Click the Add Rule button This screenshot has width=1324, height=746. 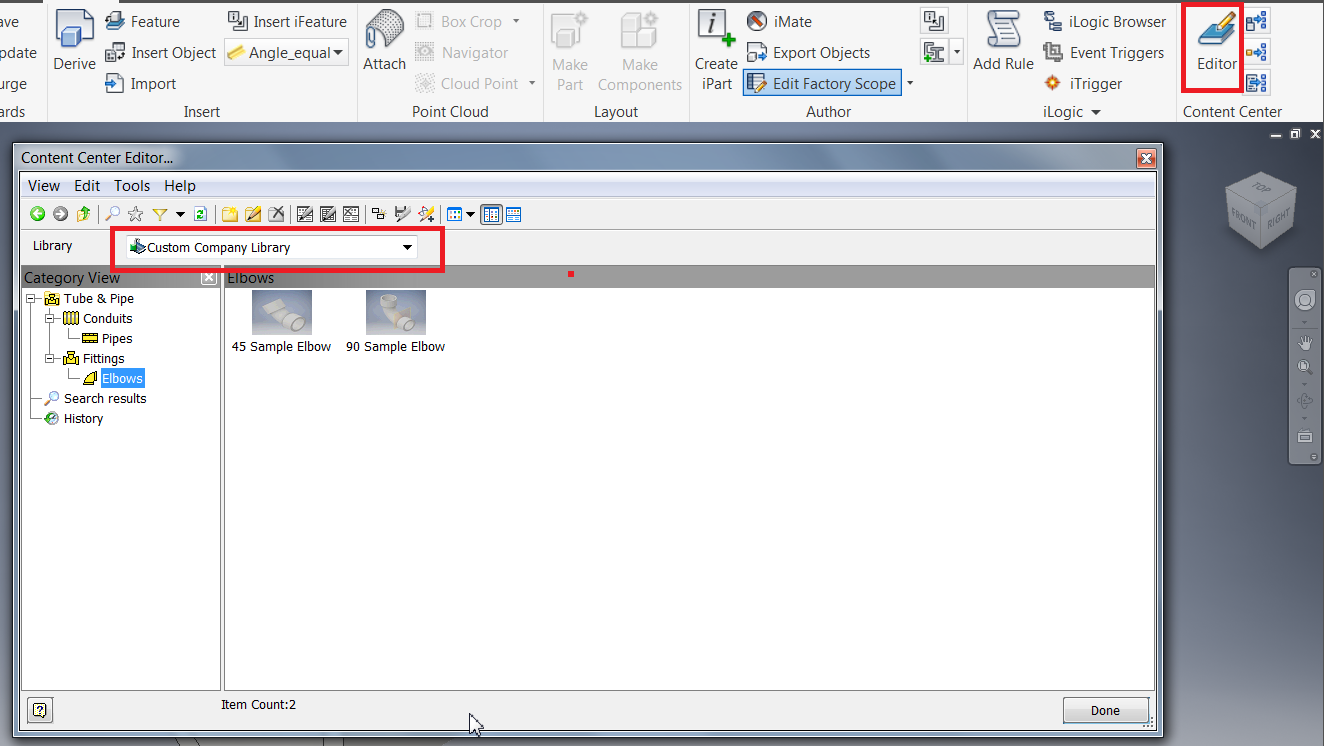point(1002,40)
